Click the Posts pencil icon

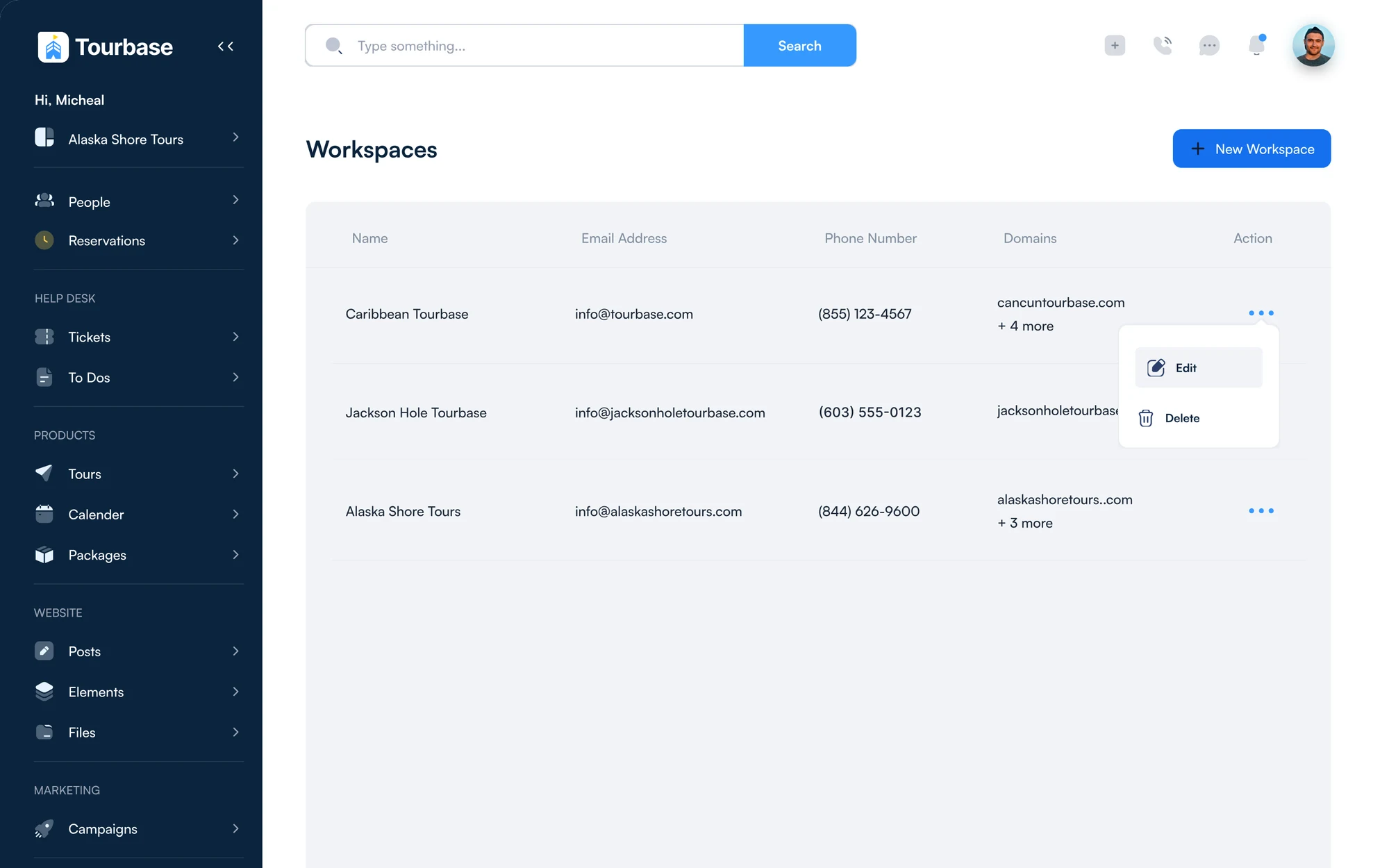[44, 651]
